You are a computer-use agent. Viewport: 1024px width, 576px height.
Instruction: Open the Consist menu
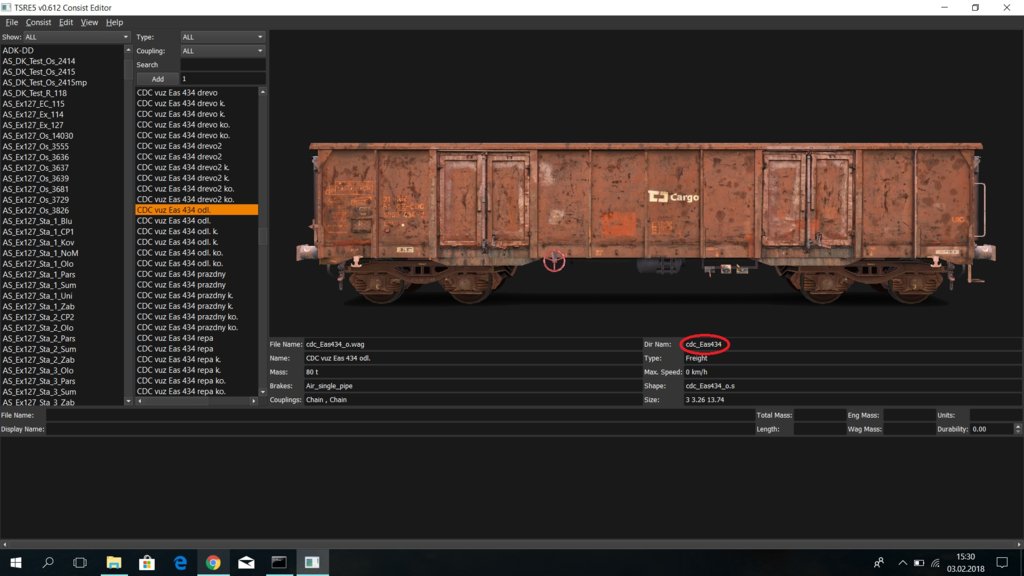(x=38, y=22)
